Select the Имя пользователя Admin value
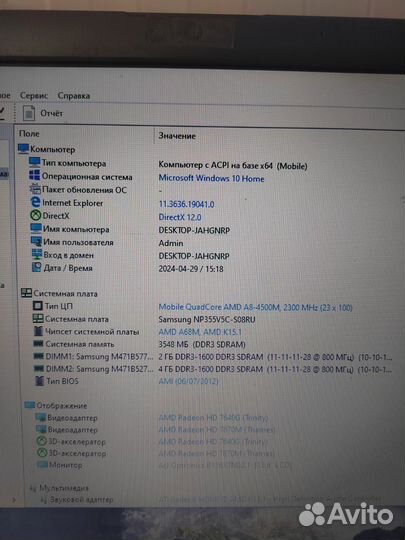The width and height of the screenshot is (405, 540). (171, 243)
